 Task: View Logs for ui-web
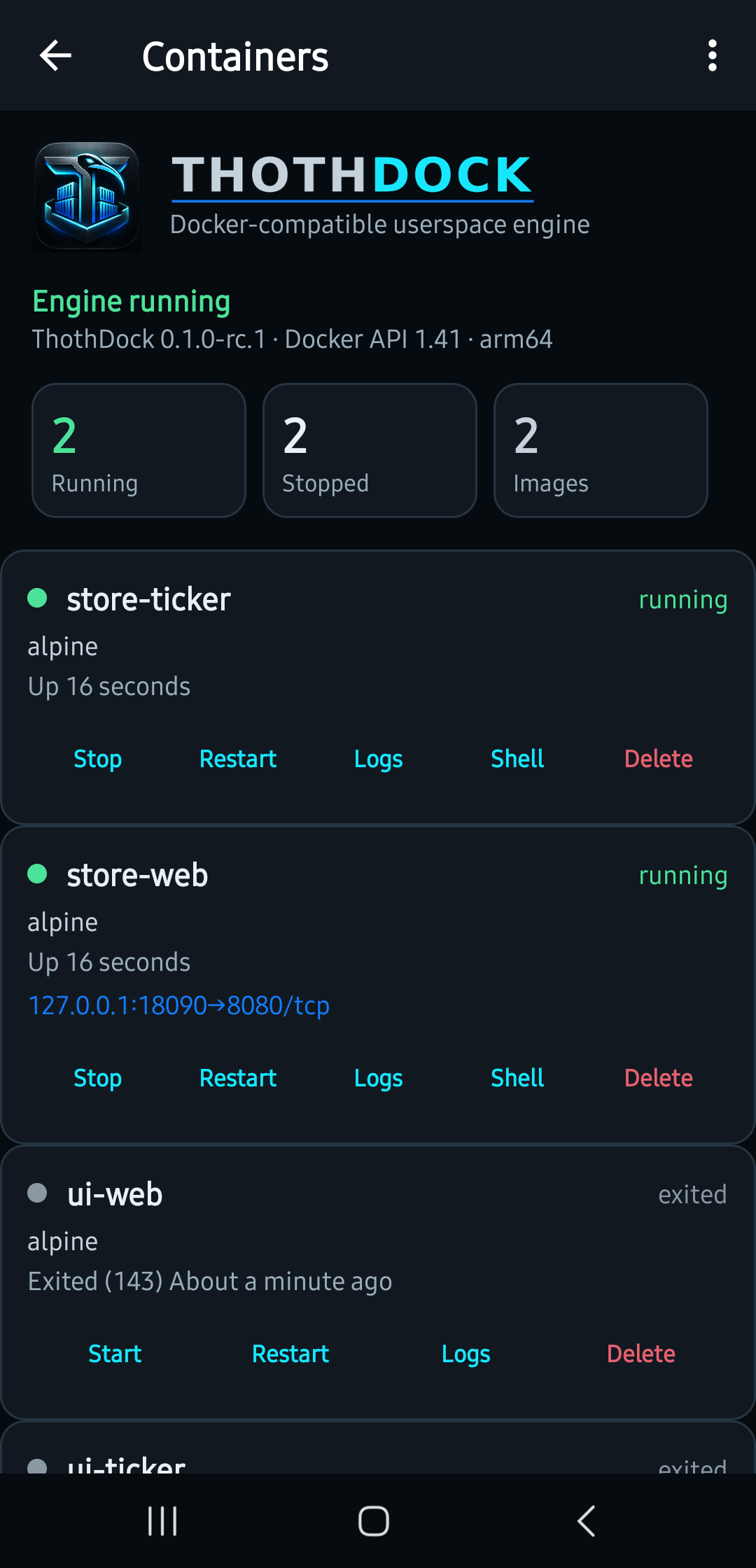coord(465,1354)
